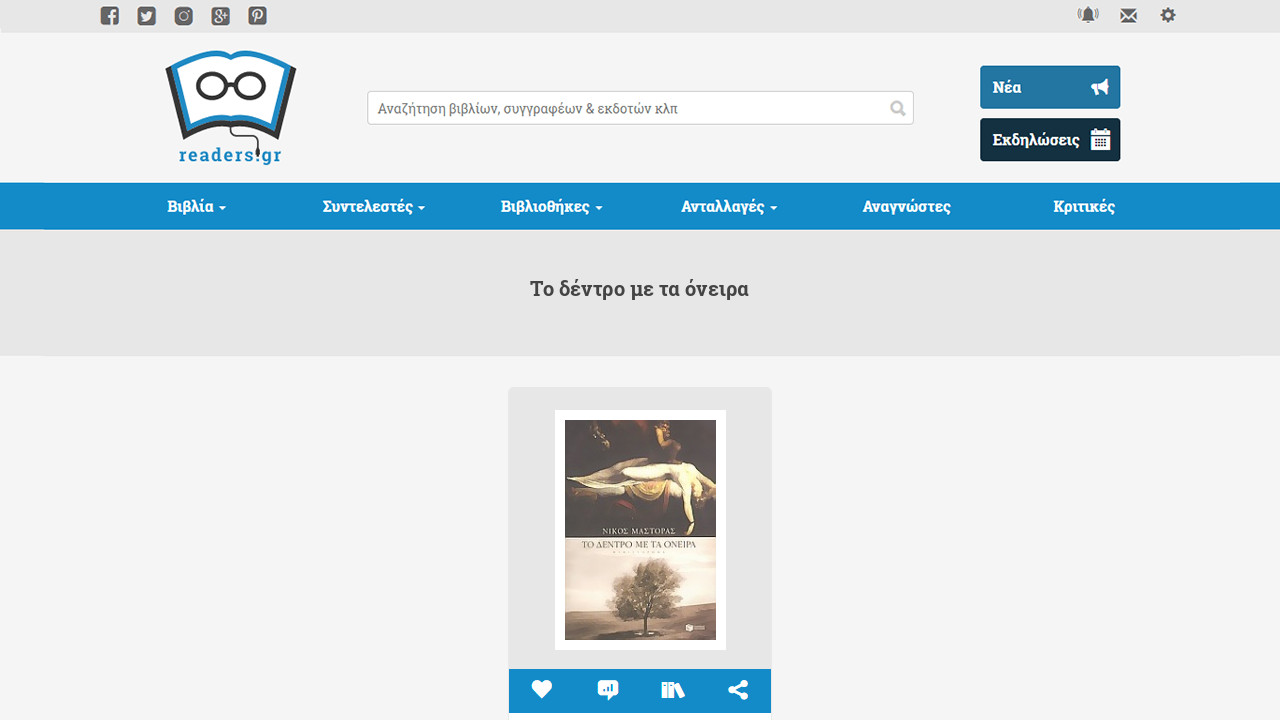Go to the Αναγνώστες page
The image size is (1280, 720).
(x=907, y=207)
